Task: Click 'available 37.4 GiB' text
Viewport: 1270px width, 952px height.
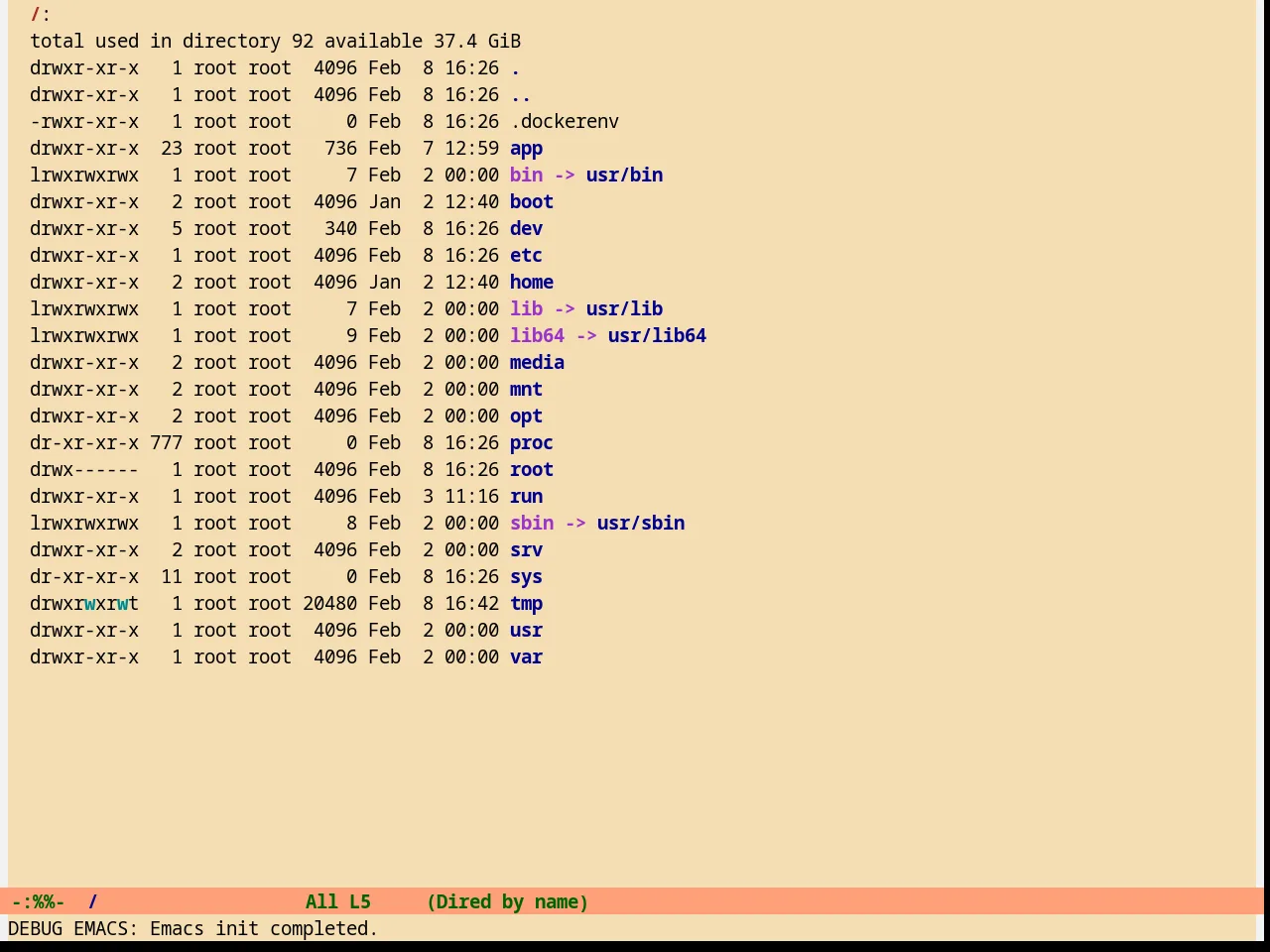Action: (x=423, y=42)
